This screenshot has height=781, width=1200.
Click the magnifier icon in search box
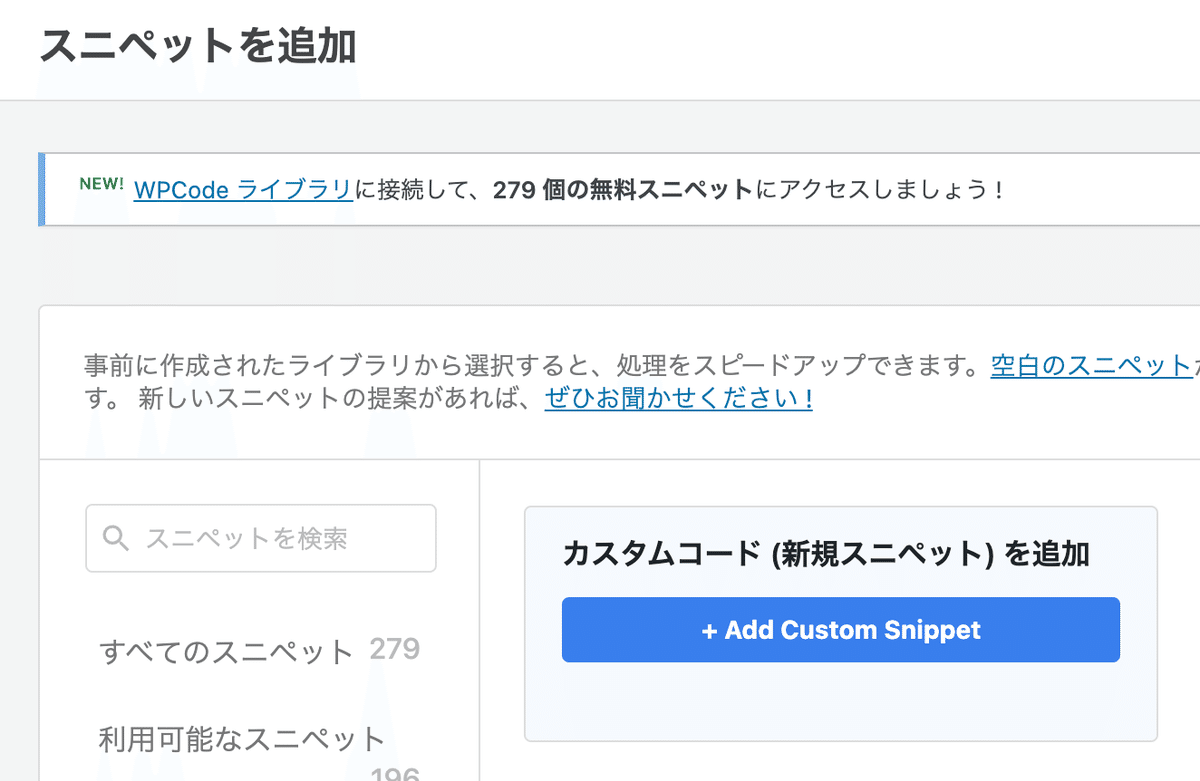(x=116, y=538)
